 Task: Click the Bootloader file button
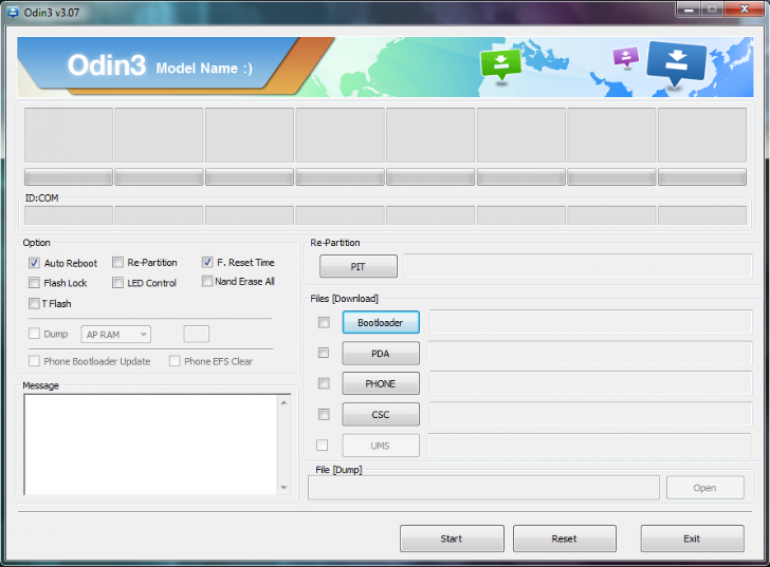(381, 323)
